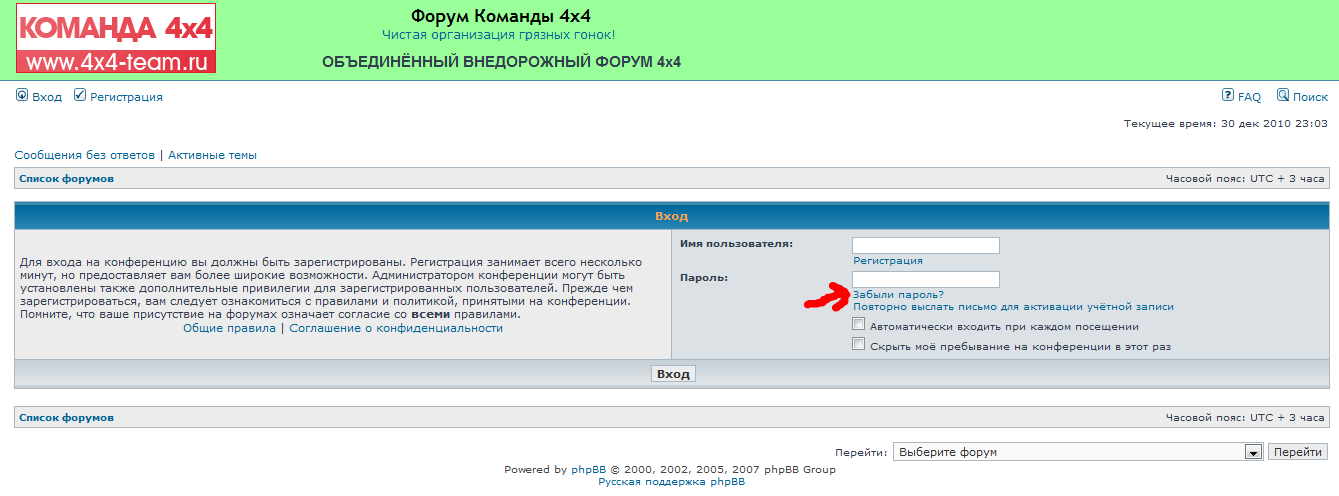The width and height of the screenshot is (1339, 496).
Task: Open the Выберите форум dropdown
Action: 1068,452
